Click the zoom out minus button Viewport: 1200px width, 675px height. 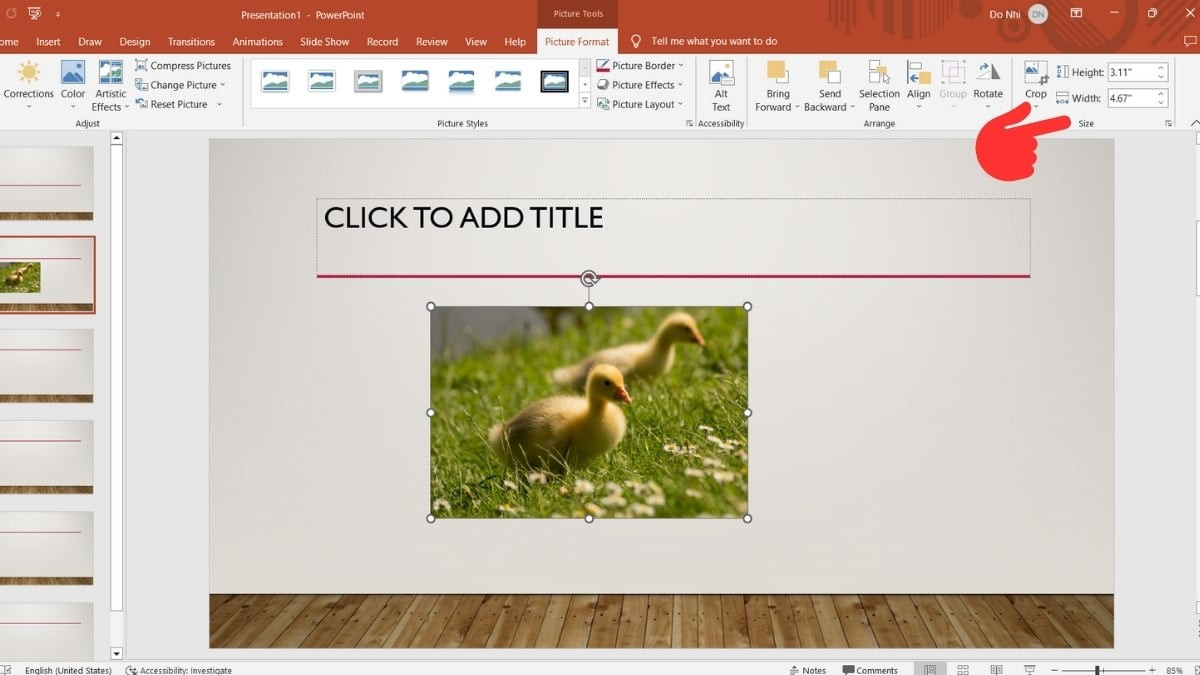tap(1055, 670)
